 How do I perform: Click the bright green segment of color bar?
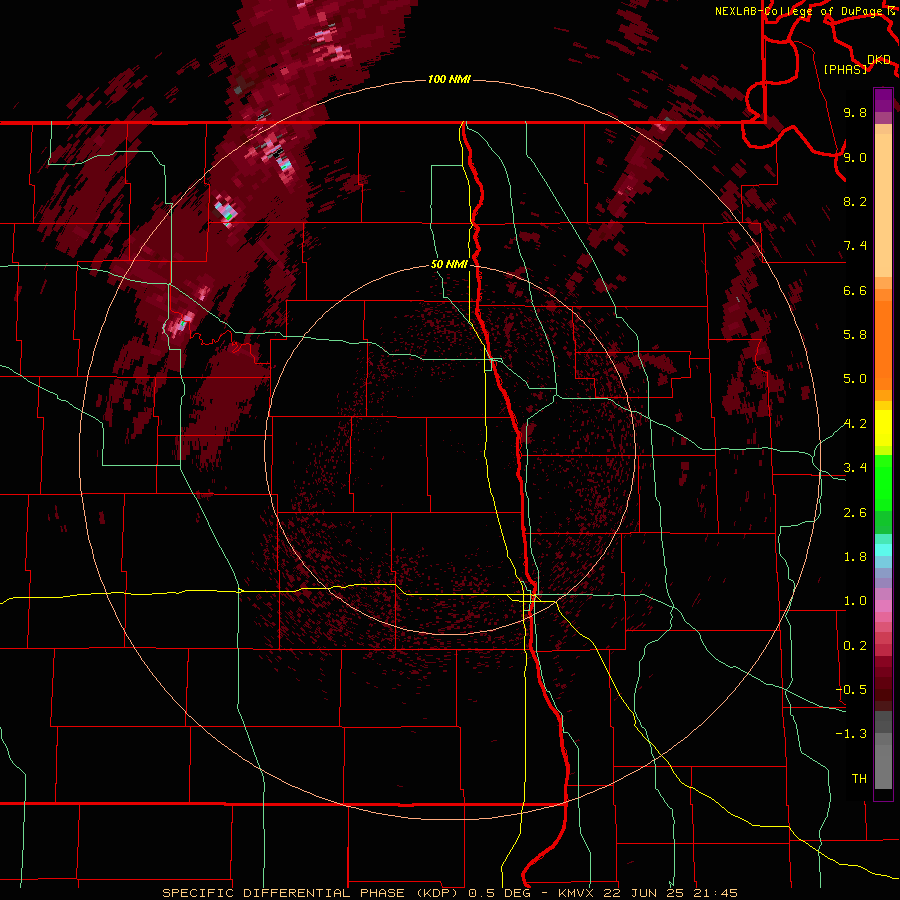(883, 483)
